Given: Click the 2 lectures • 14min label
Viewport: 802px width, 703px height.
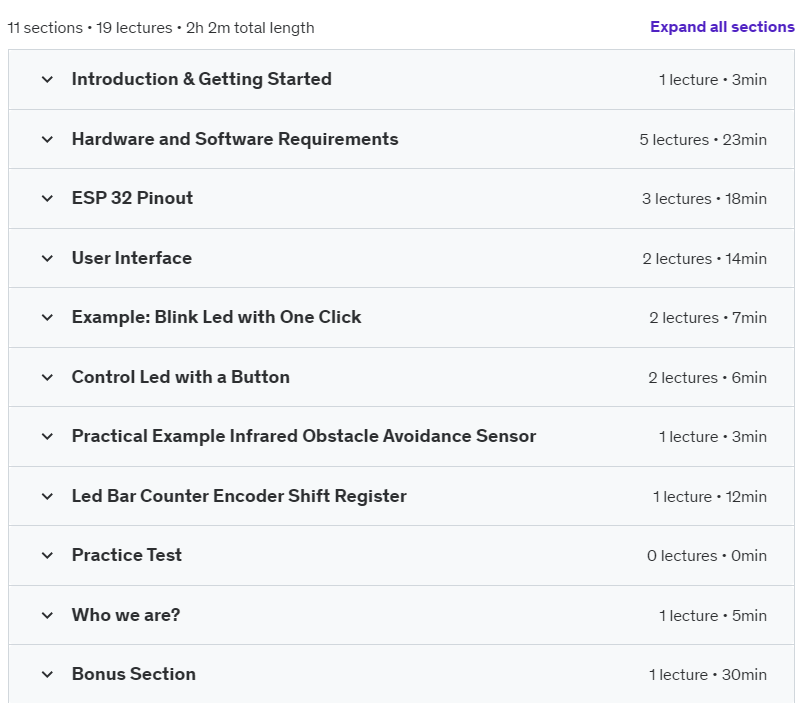Looking at the screenshot, I should coord(704,259).
